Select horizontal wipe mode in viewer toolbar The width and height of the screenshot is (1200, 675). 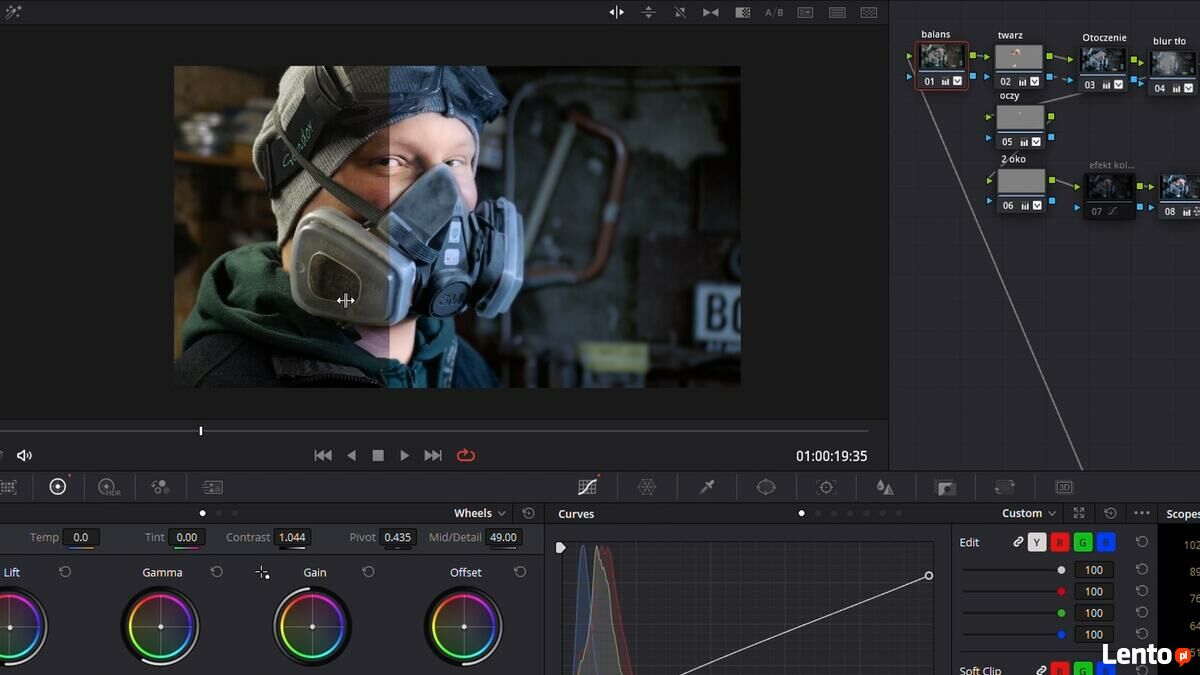coord(617,12)
